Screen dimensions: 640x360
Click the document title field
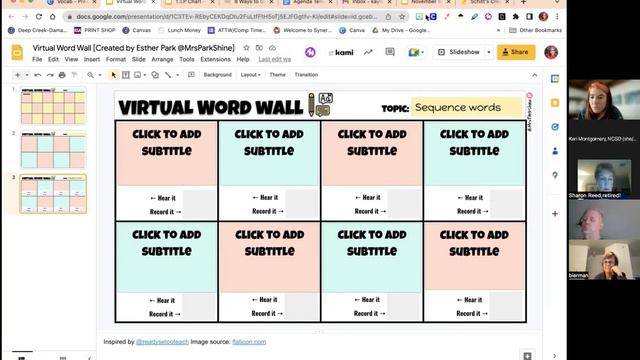click(133, 48)
